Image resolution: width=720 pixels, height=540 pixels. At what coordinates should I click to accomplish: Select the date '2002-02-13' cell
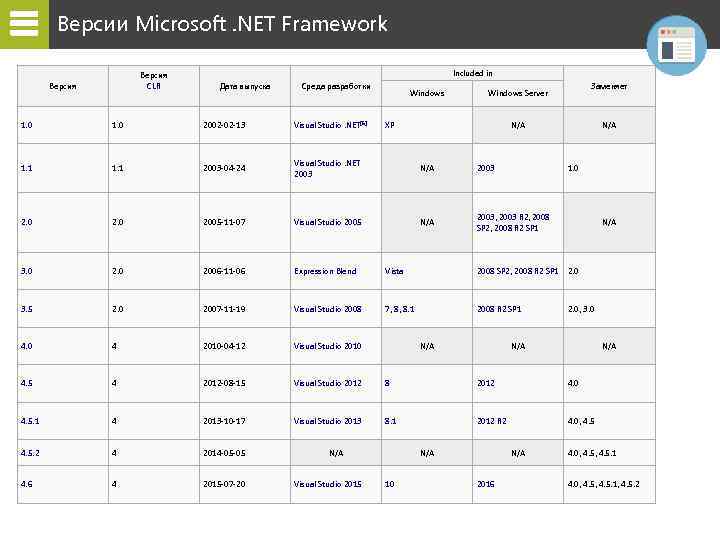[224, 125]
